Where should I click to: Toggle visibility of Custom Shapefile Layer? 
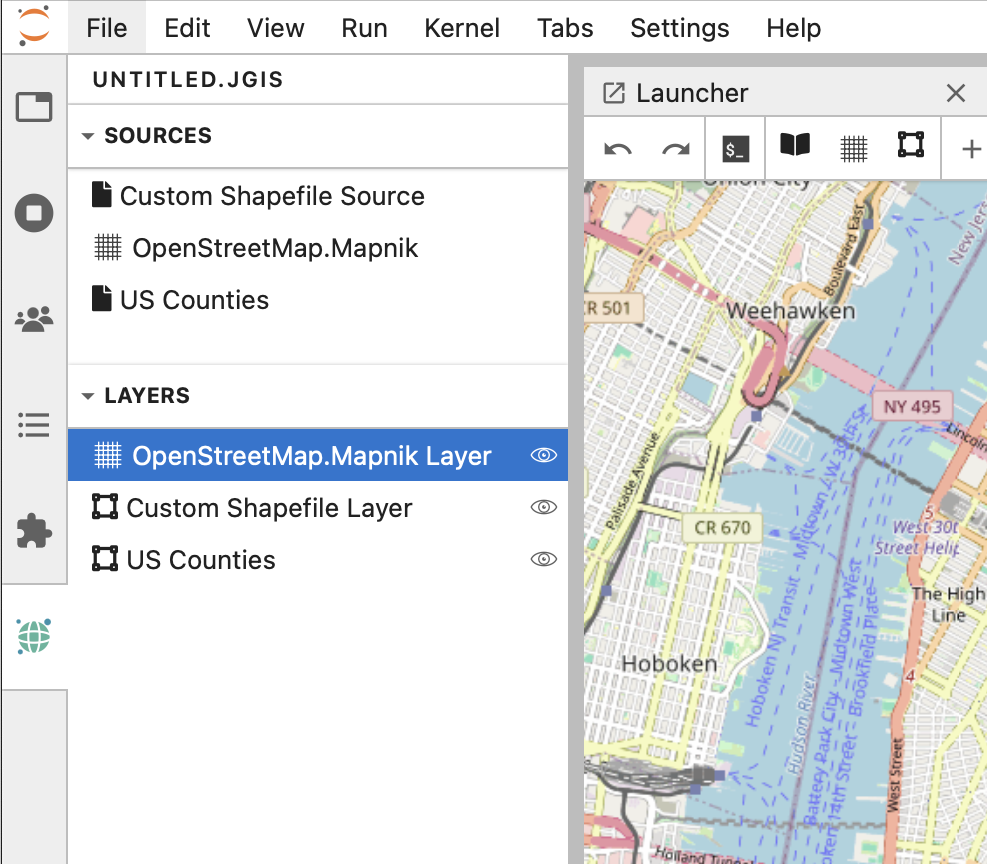click(543, 508)
